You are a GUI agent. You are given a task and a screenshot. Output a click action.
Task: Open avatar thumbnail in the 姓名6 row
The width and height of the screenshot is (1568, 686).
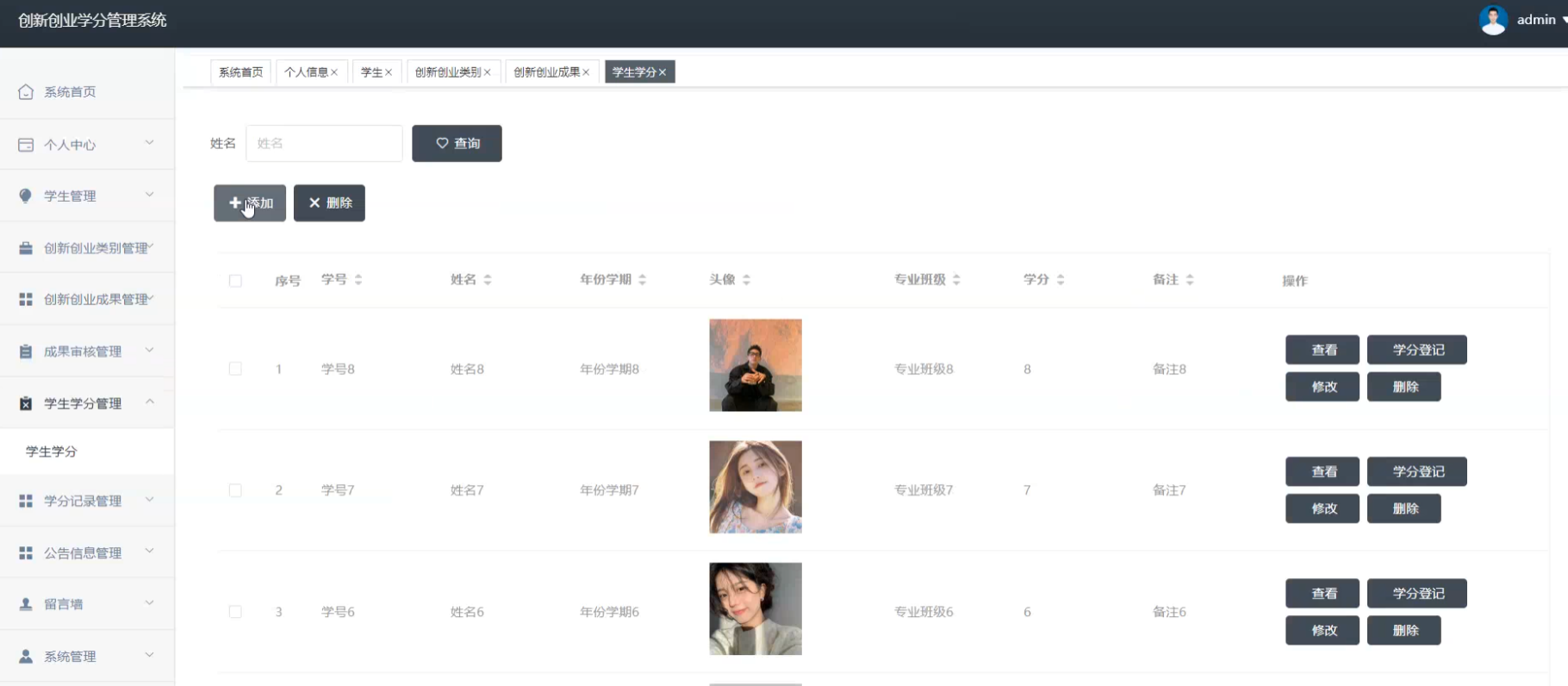pos(756,609)
